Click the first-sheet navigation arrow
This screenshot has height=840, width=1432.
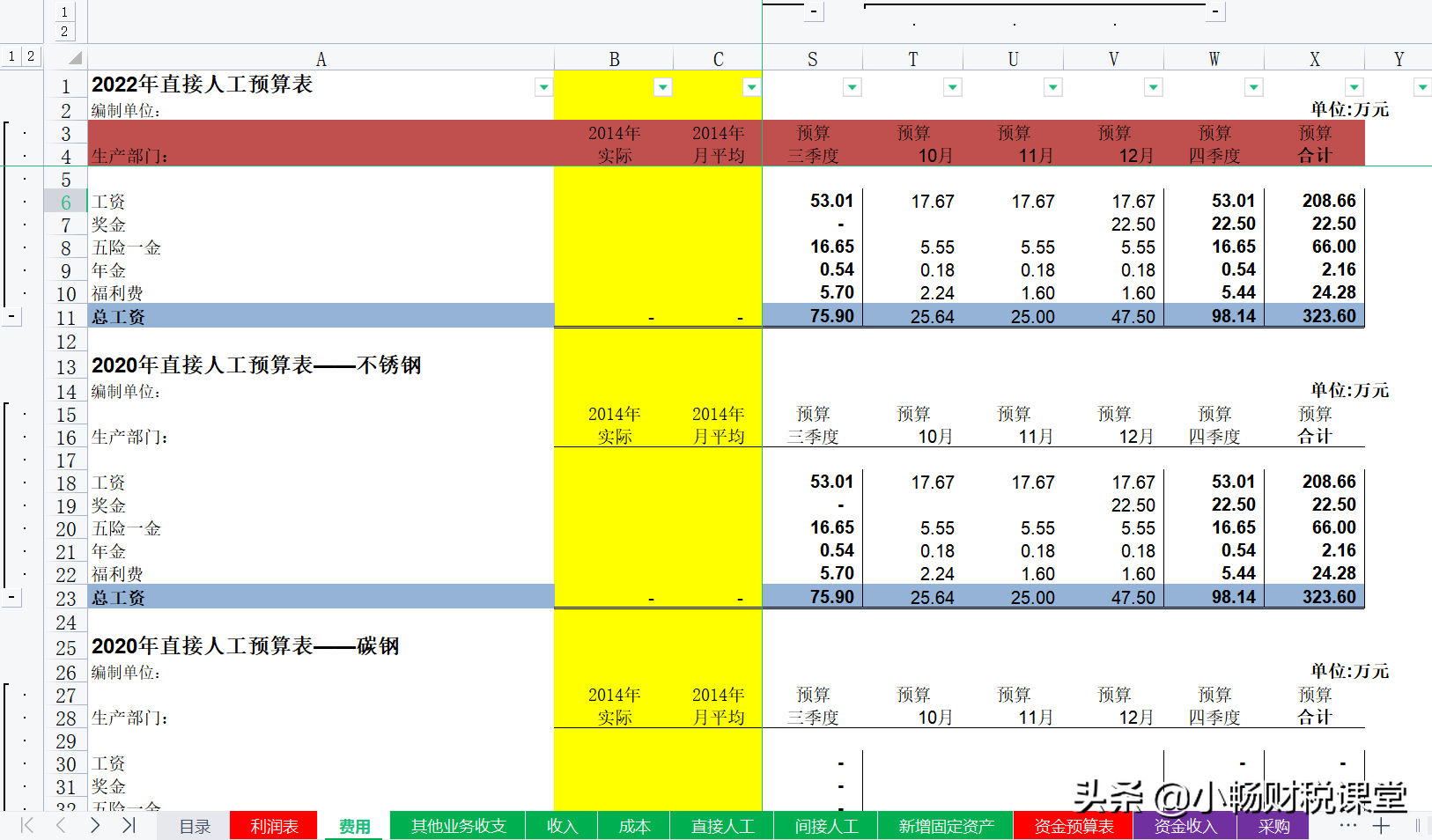tap(26, 826)
